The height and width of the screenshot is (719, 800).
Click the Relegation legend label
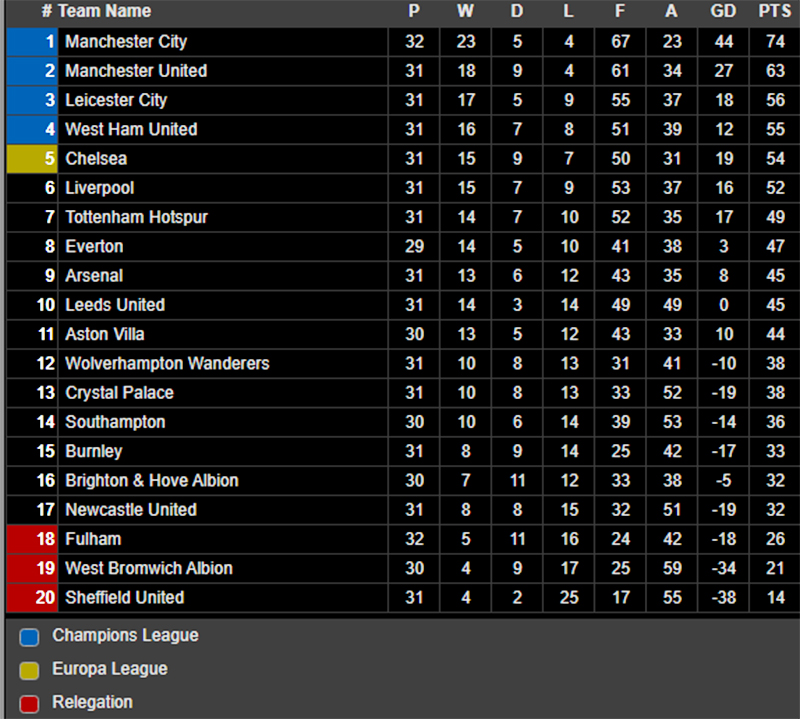[92, 702]
